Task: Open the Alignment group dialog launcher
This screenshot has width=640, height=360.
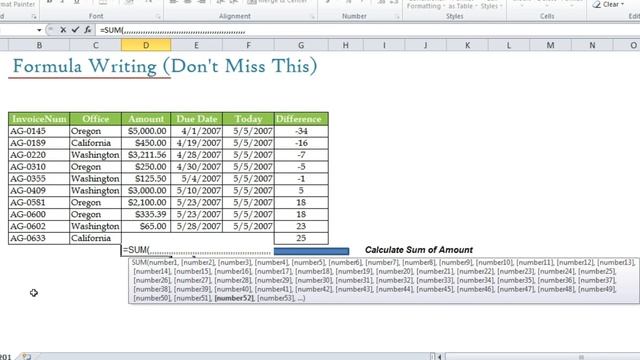Action: point(313,17)
